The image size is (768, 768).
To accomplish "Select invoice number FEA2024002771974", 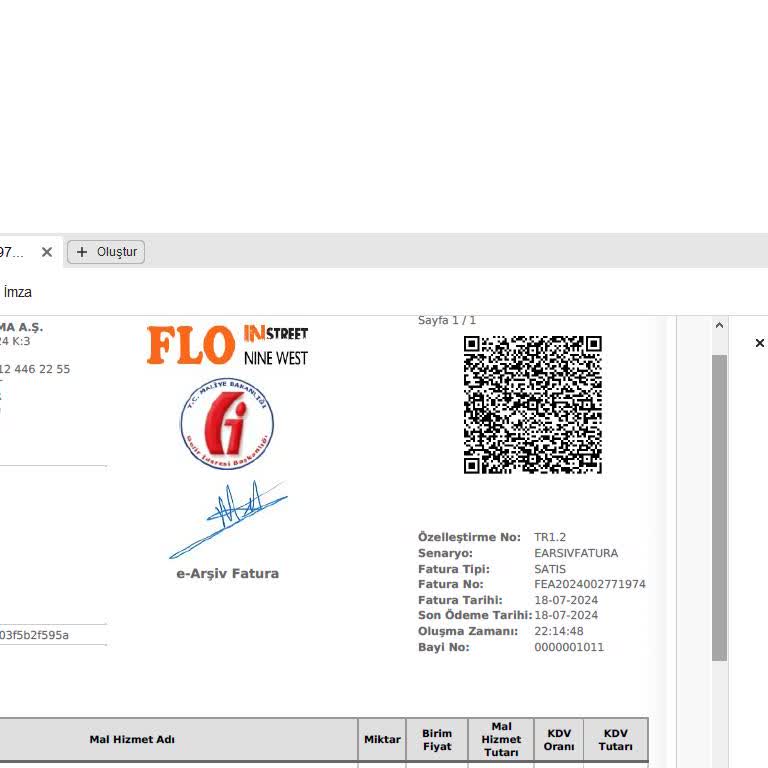I will pos(590,584).
